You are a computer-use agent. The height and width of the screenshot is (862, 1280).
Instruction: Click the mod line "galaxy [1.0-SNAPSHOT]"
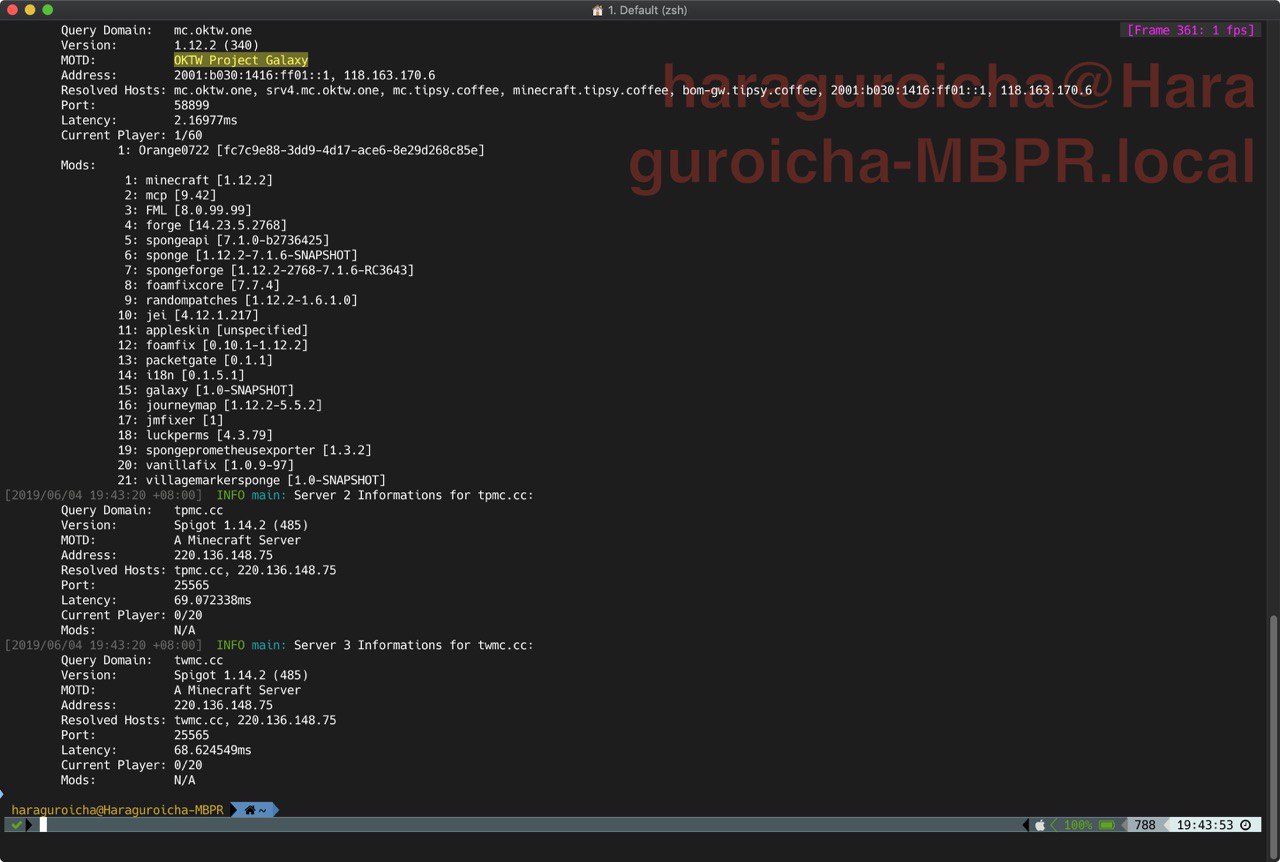[x=220, y=390]
